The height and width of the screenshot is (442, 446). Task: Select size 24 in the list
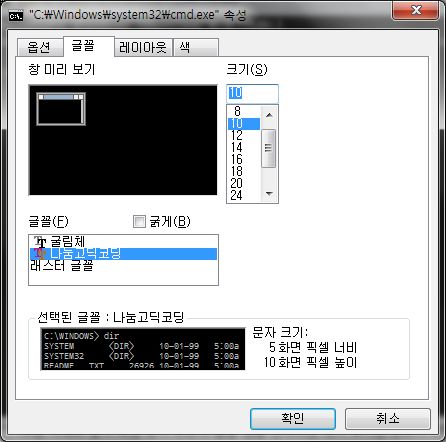tap(244, 195)
